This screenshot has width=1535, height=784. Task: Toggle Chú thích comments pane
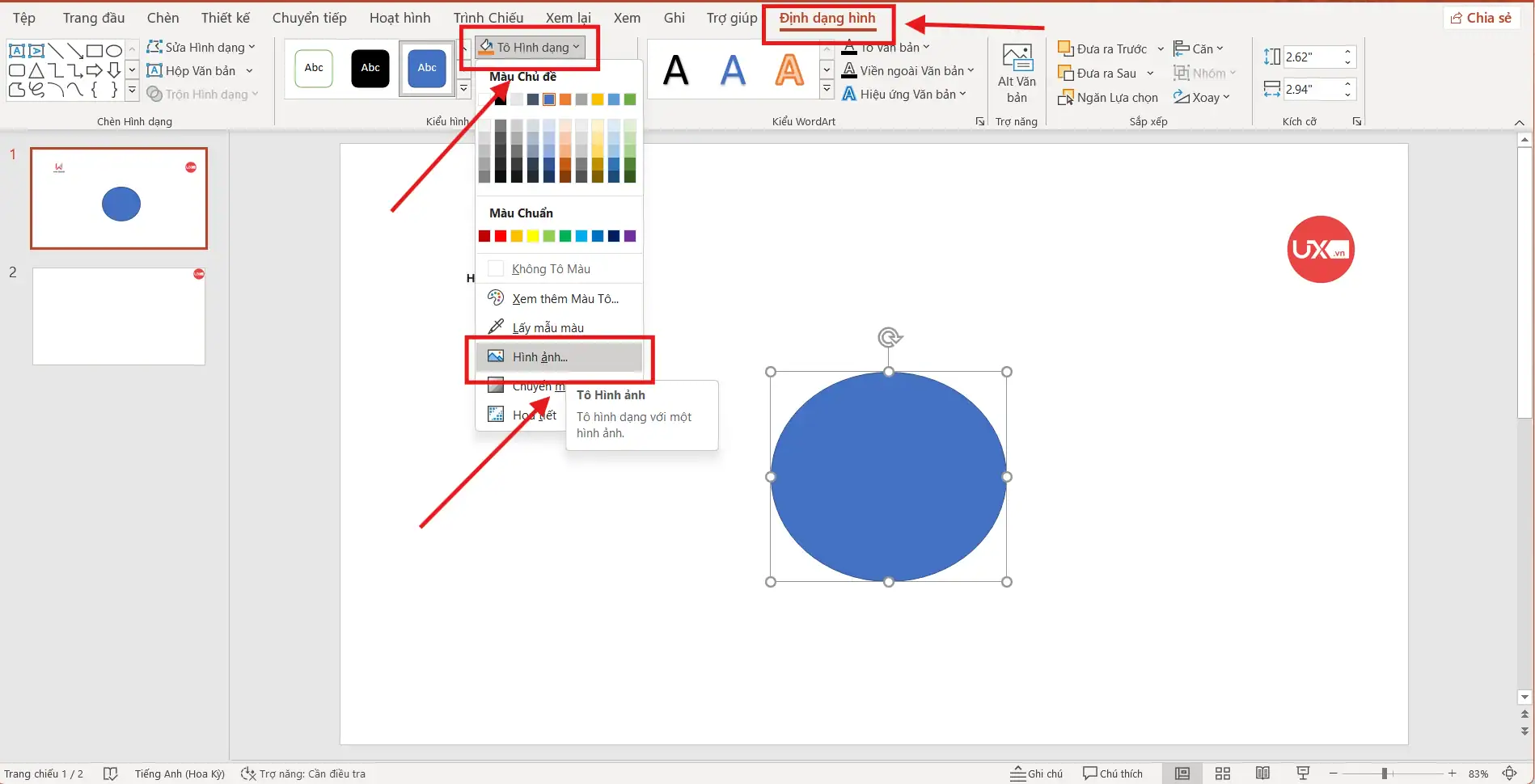[1113, 773]
